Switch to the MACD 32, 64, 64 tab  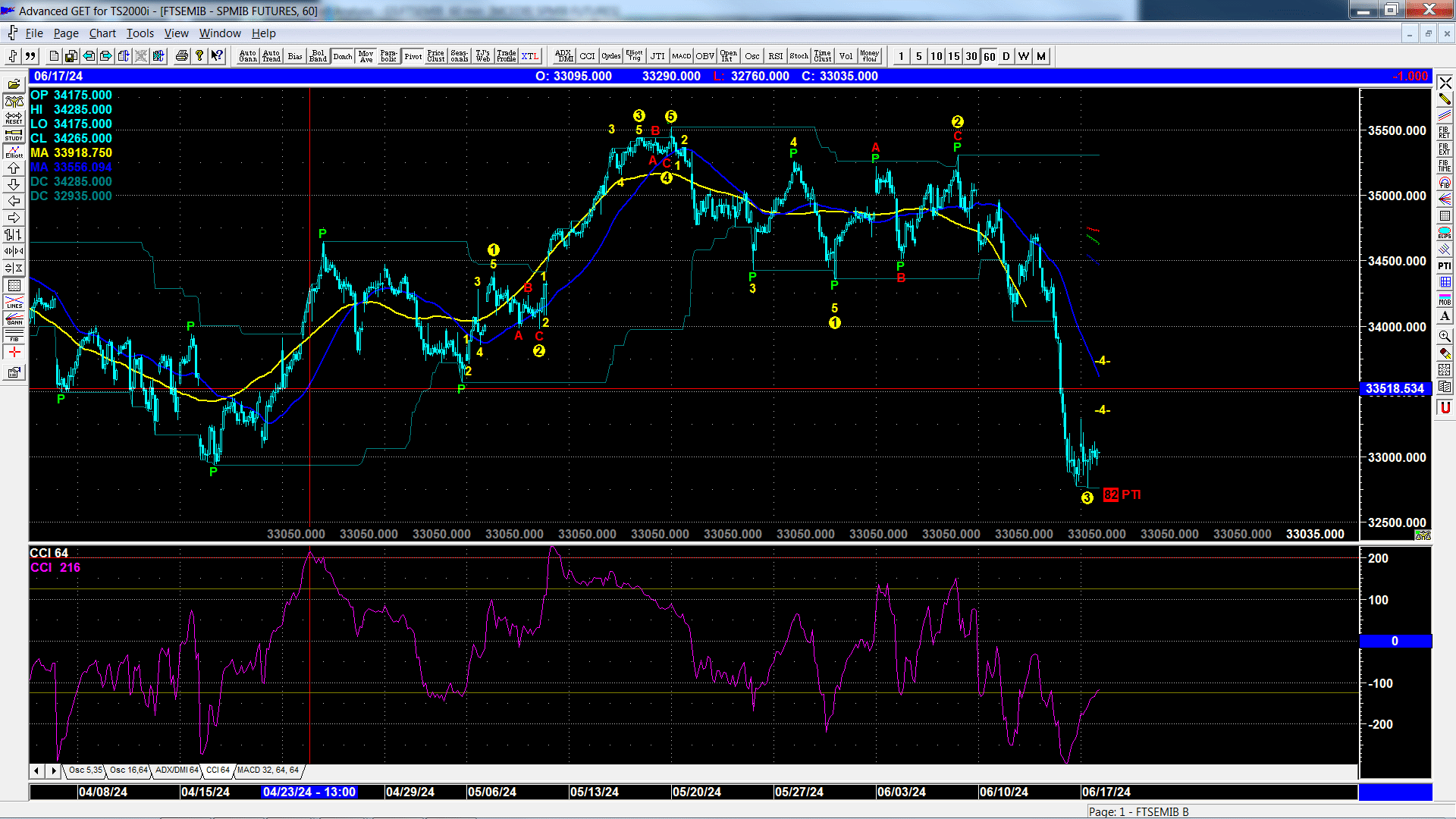point(268,770)
